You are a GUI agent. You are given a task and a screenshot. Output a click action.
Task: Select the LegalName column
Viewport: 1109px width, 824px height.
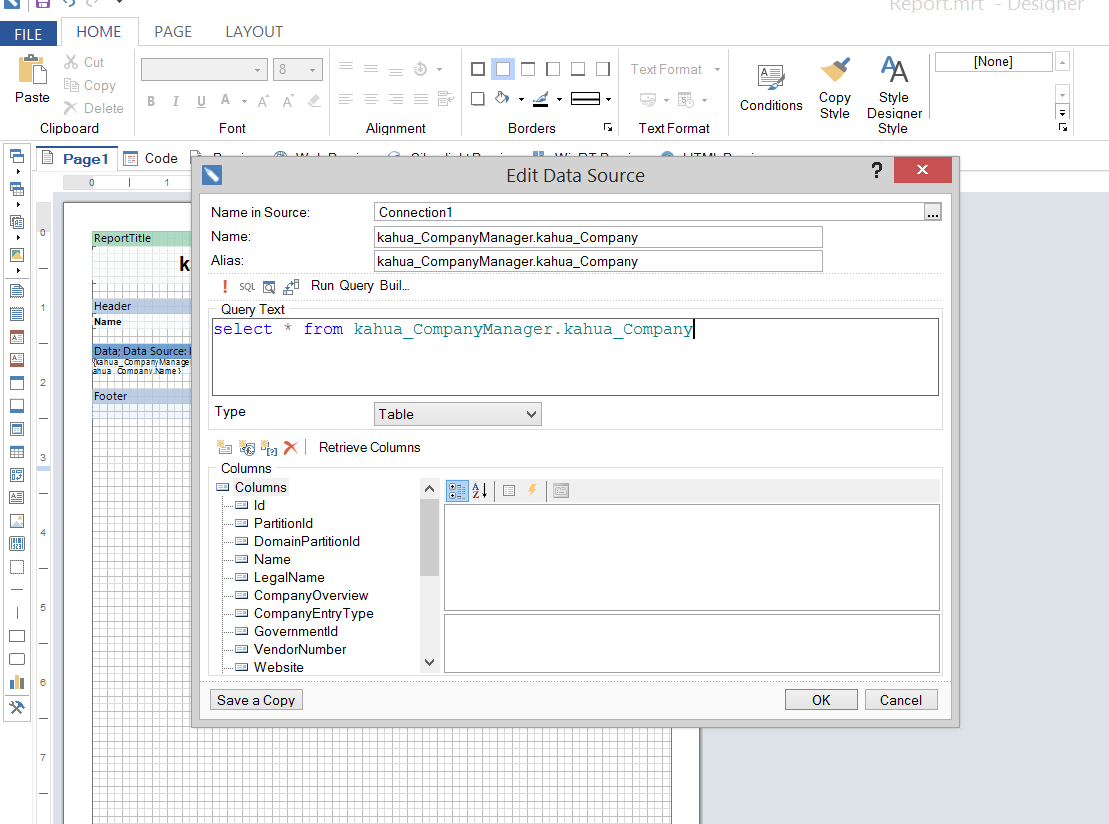(289, 577)
